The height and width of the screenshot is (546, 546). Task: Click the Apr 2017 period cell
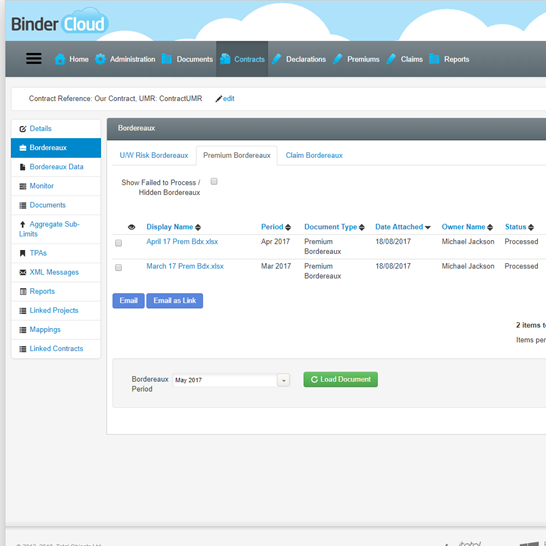275,241
